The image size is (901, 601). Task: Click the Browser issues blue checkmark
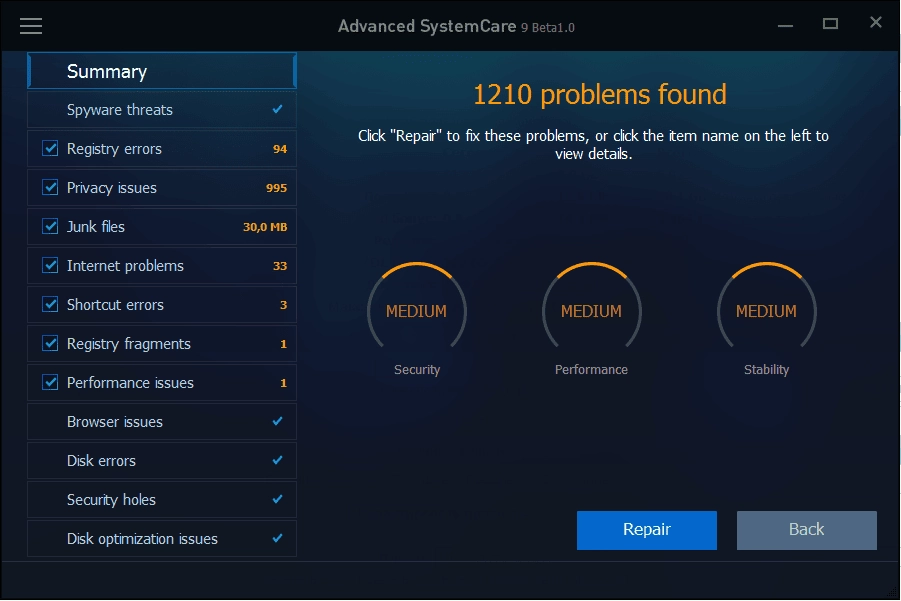[x=278, y=421]
